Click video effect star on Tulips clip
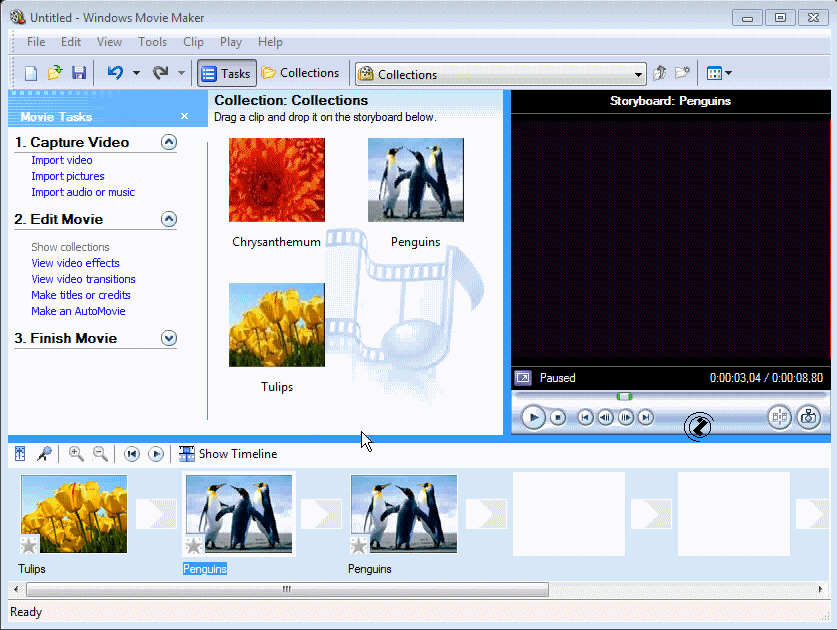837x630 pixels. (29, 545)
